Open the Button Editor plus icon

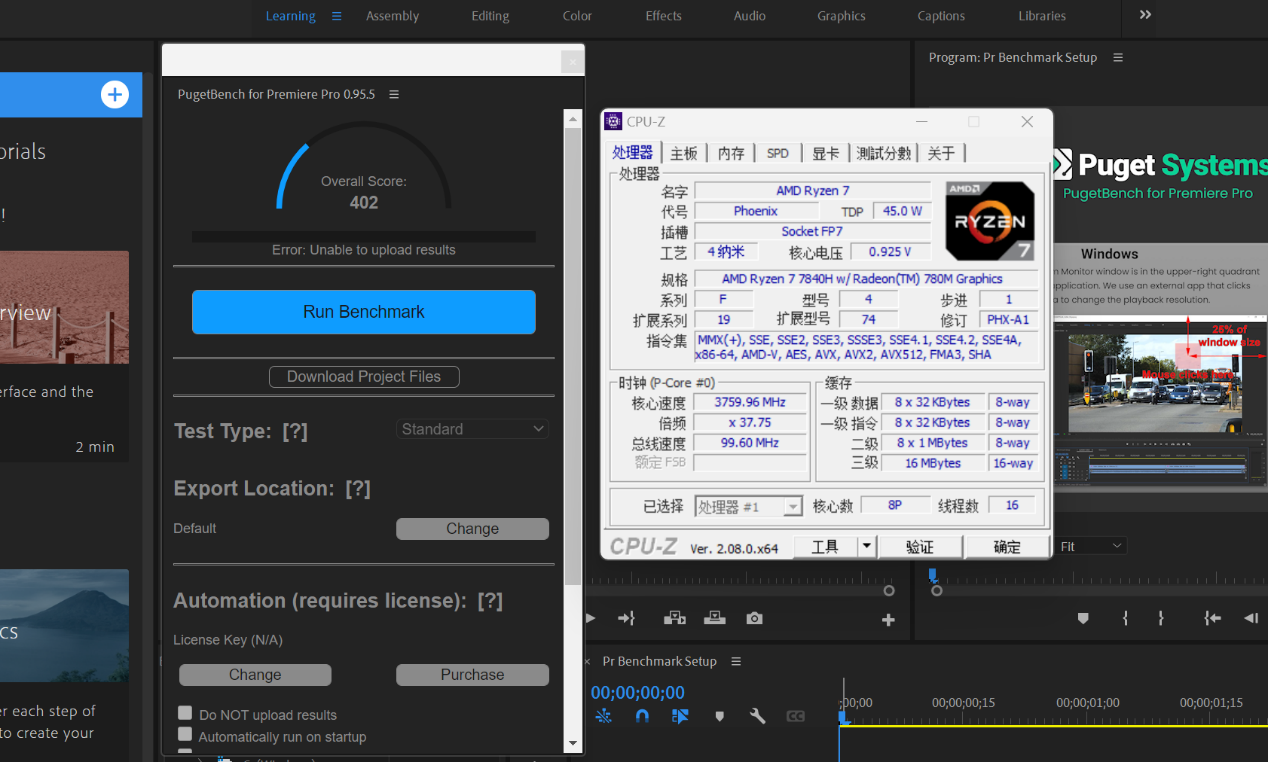tap(887, 620)
